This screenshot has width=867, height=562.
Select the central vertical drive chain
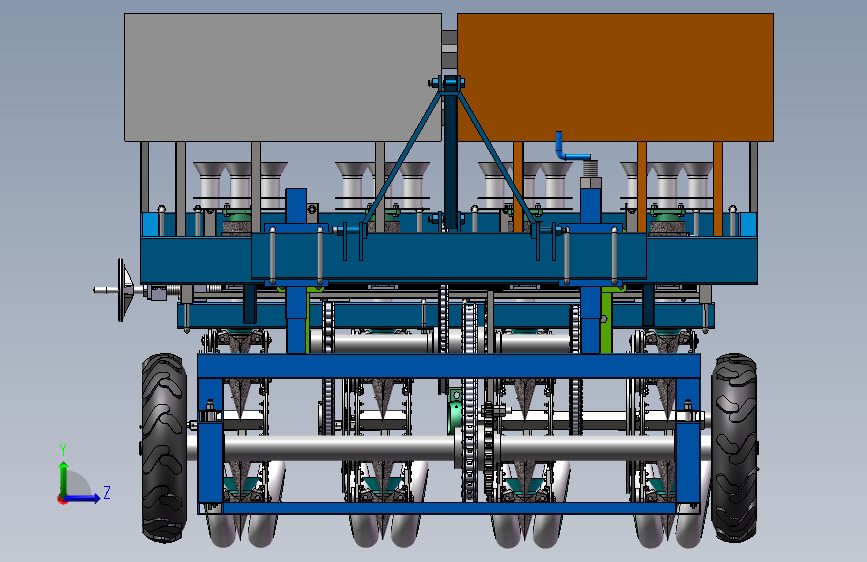pos(470,402)
